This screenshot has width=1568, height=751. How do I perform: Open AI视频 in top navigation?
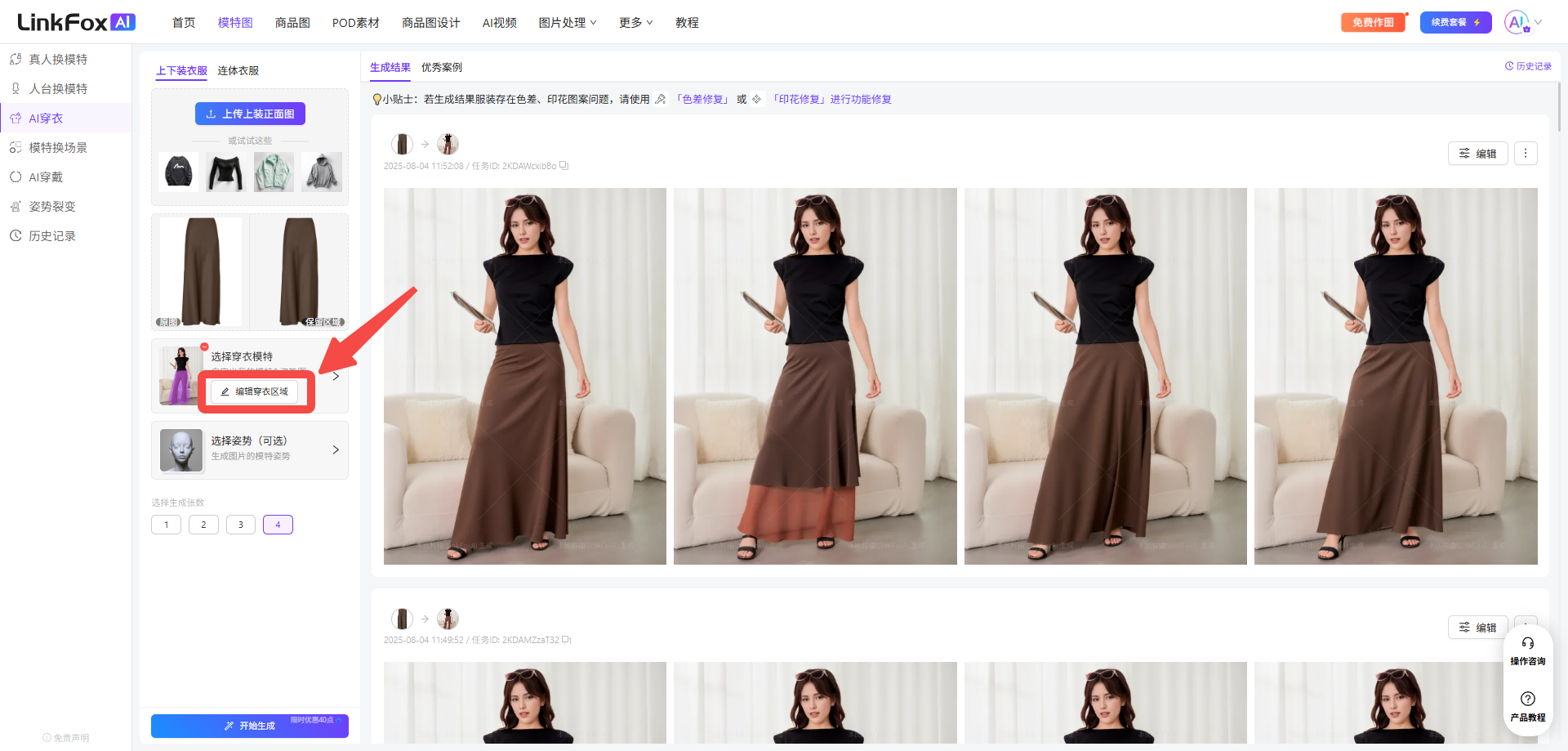point(500,23)
